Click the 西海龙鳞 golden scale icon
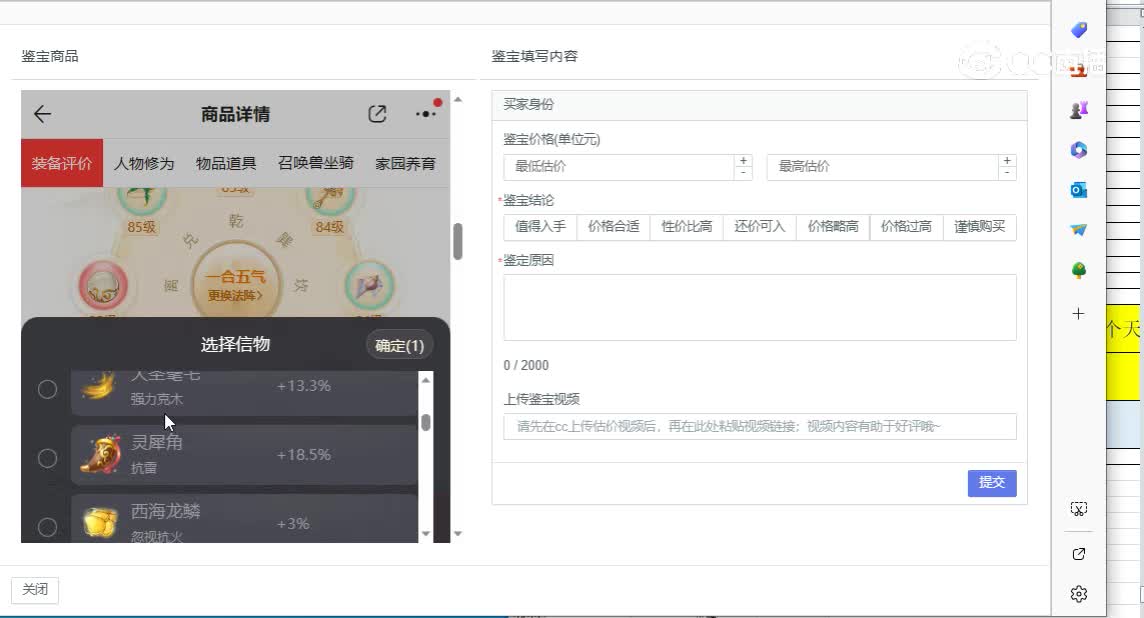 pyautogui.click(x=101, y=522)
